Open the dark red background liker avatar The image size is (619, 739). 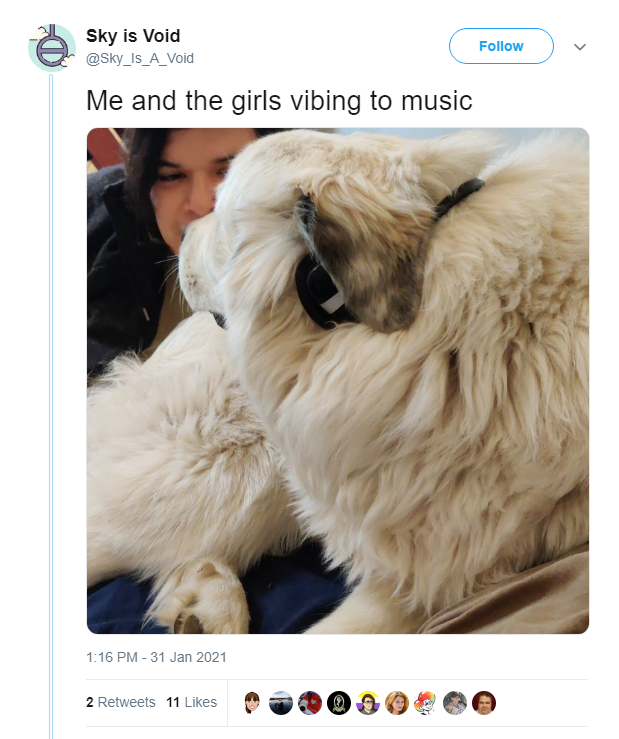[484, 703]
